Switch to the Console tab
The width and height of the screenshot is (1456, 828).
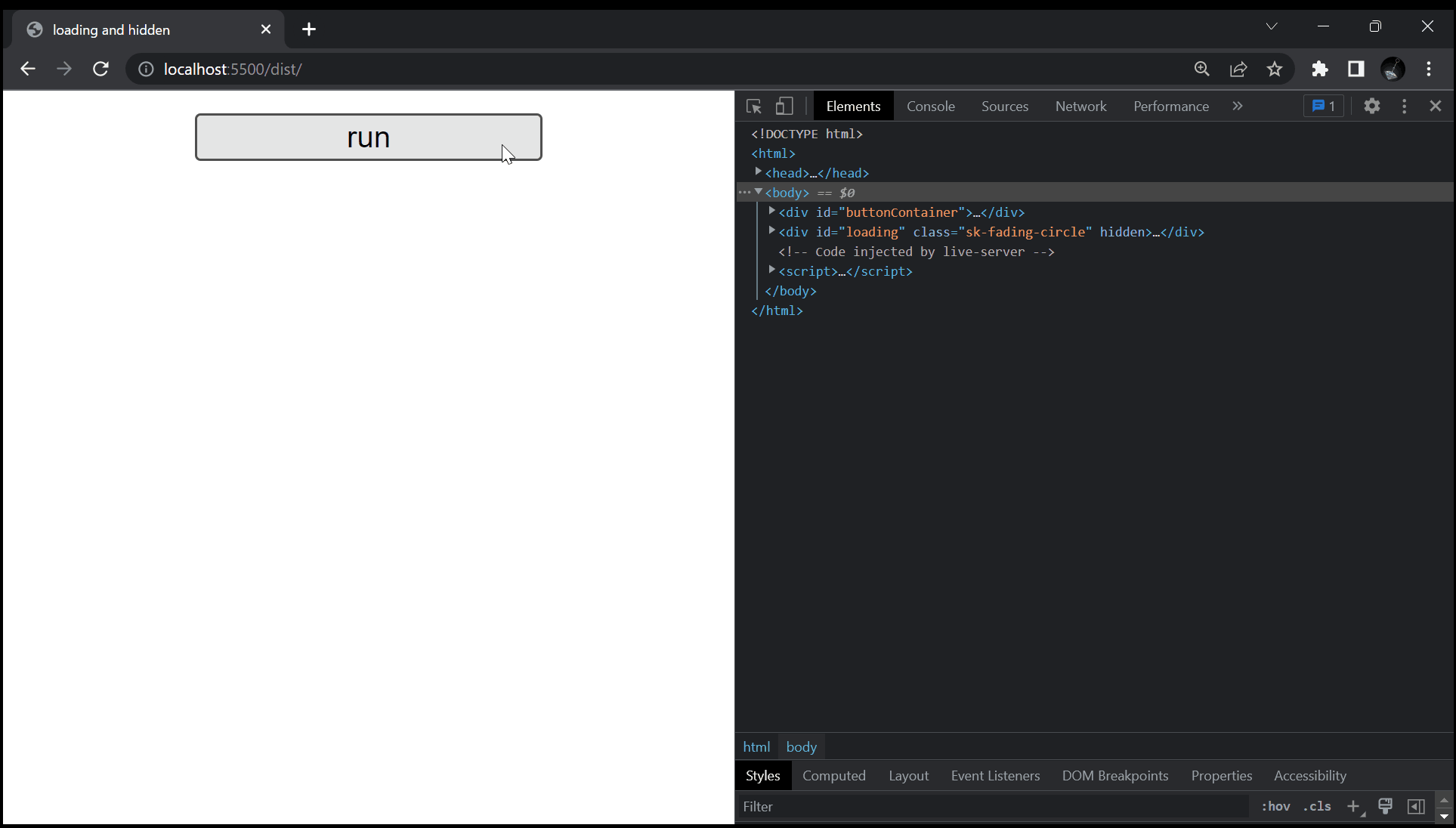coord(930,106)
